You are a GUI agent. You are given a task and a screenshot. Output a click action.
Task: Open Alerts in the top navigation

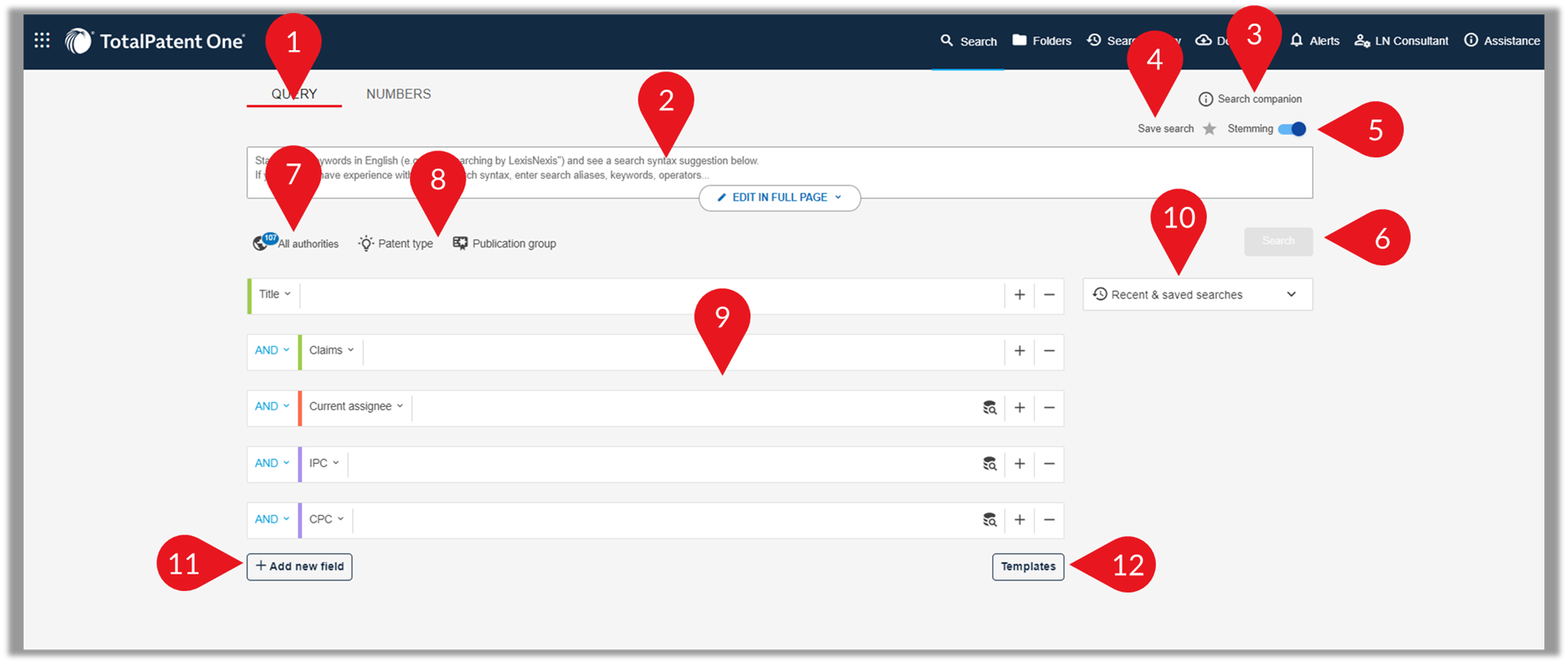[x=1315, y=41]
